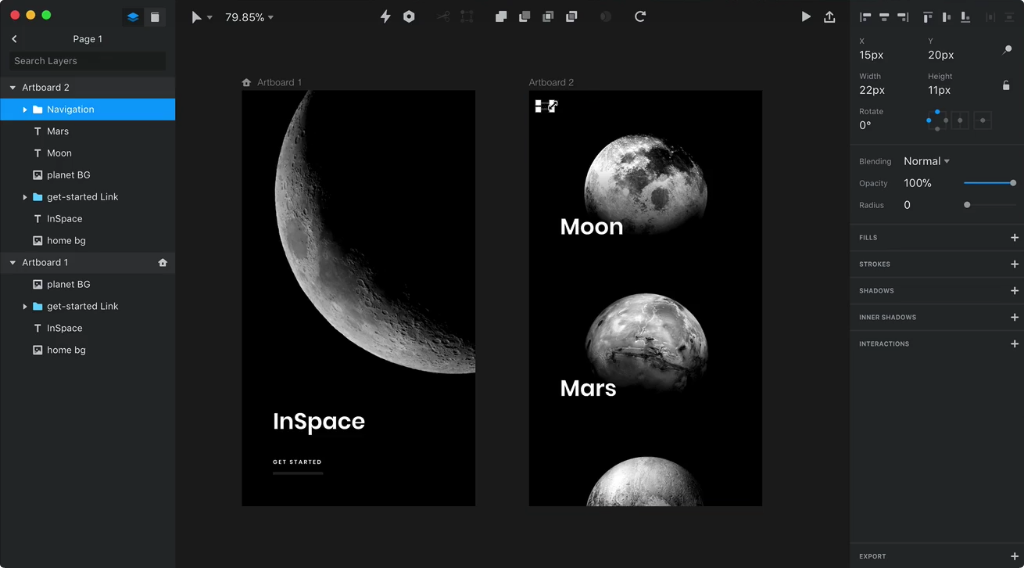Toggle the aspect ratio lock

click(x=1006, y=86)
